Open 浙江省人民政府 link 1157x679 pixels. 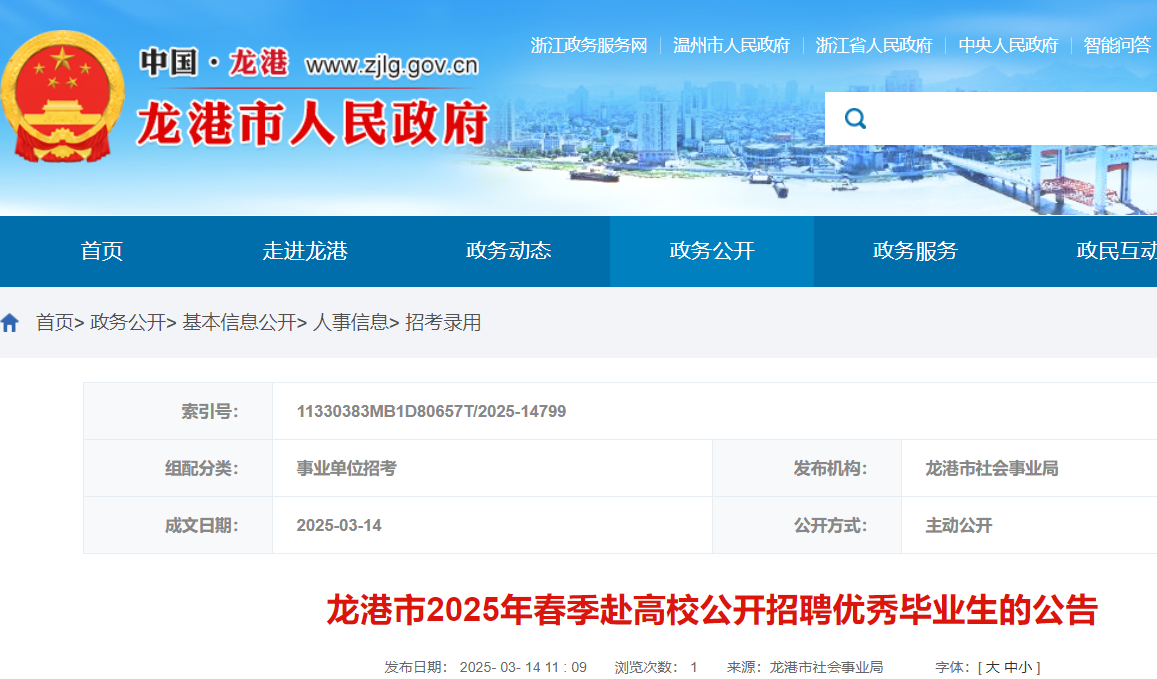pyautogui.click(x=874, y=46)
